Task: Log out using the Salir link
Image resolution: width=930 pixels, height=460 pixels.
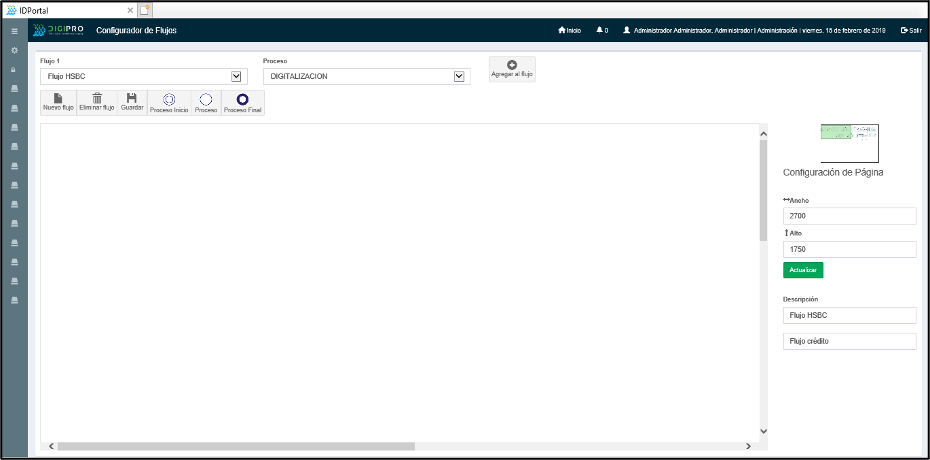Action: (x=910, y=30)
